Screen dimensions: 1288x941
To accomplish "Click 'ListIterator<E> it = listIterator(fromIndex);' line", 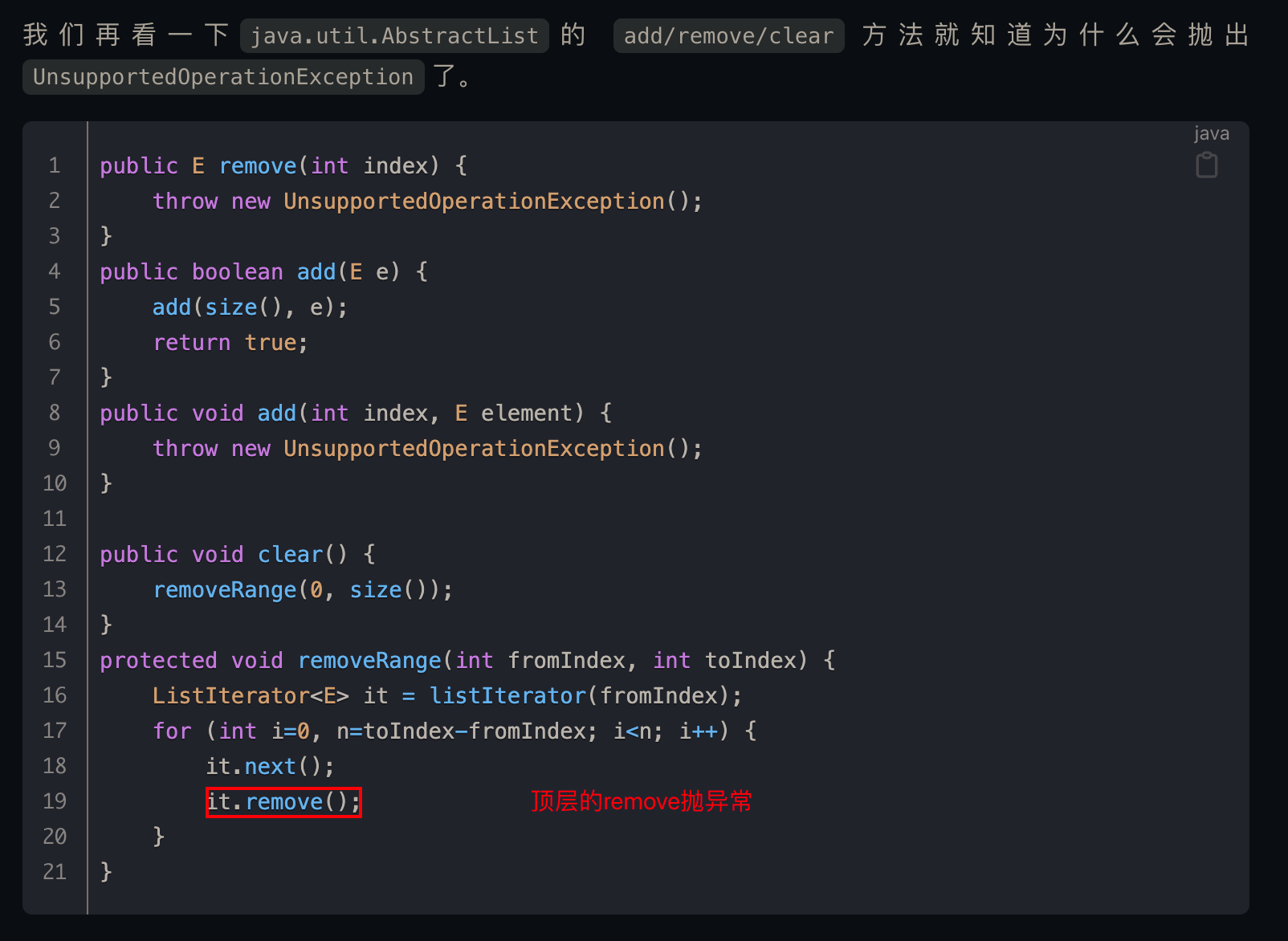I will (x=447, y=695).
